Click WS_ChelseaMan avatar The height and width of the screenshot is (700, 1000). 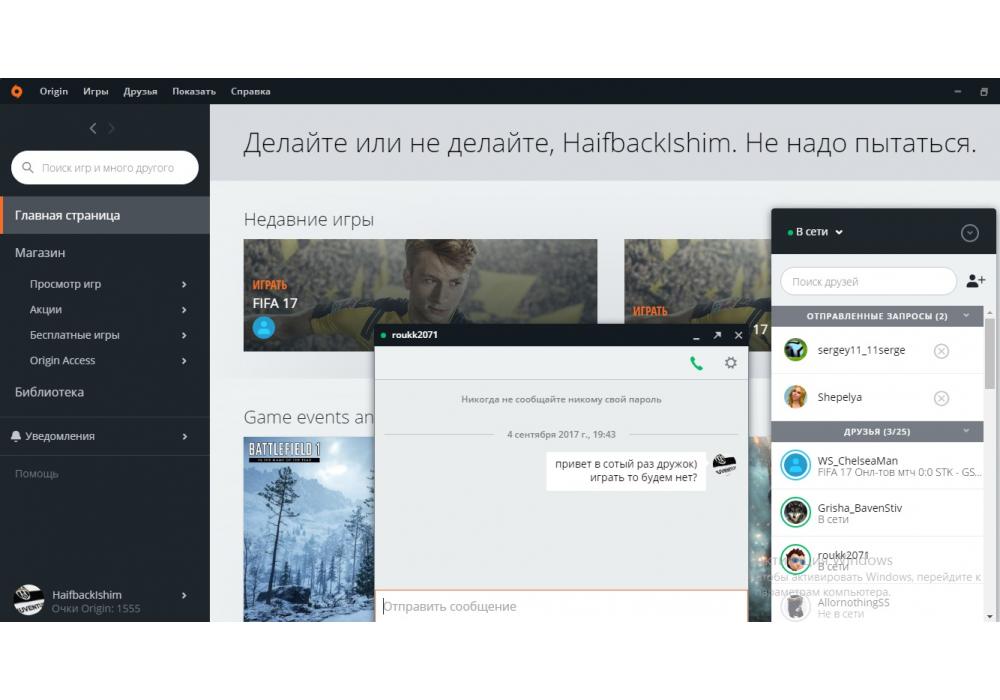coord(796,465)
